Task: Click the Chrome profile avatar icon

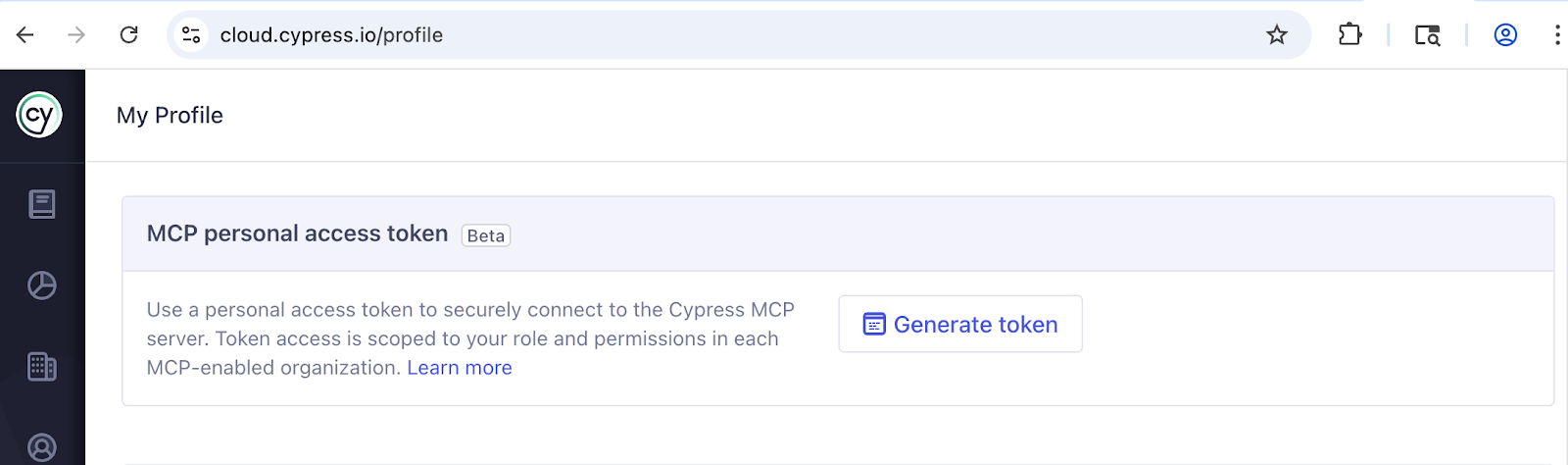Action: [x=1505, y=35]
